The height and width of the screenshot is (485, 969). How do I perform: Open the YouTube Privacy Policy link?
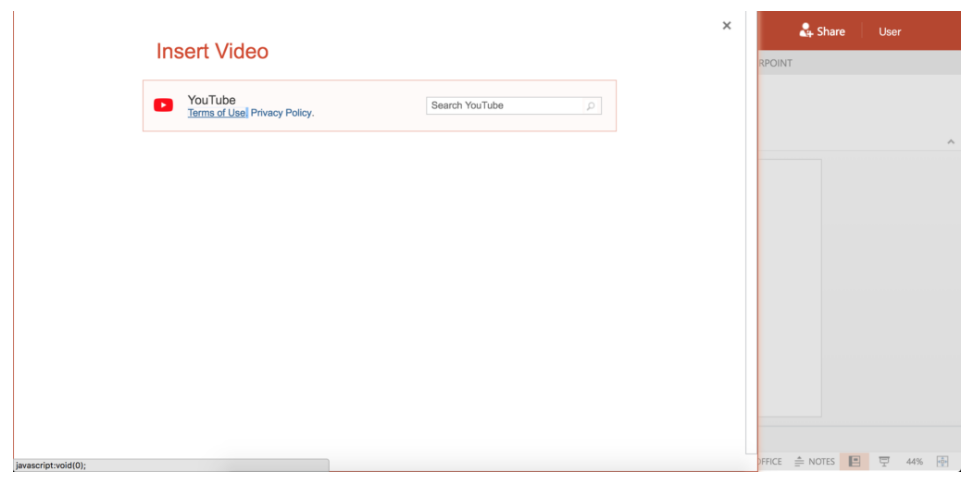[x=281, y=113]
